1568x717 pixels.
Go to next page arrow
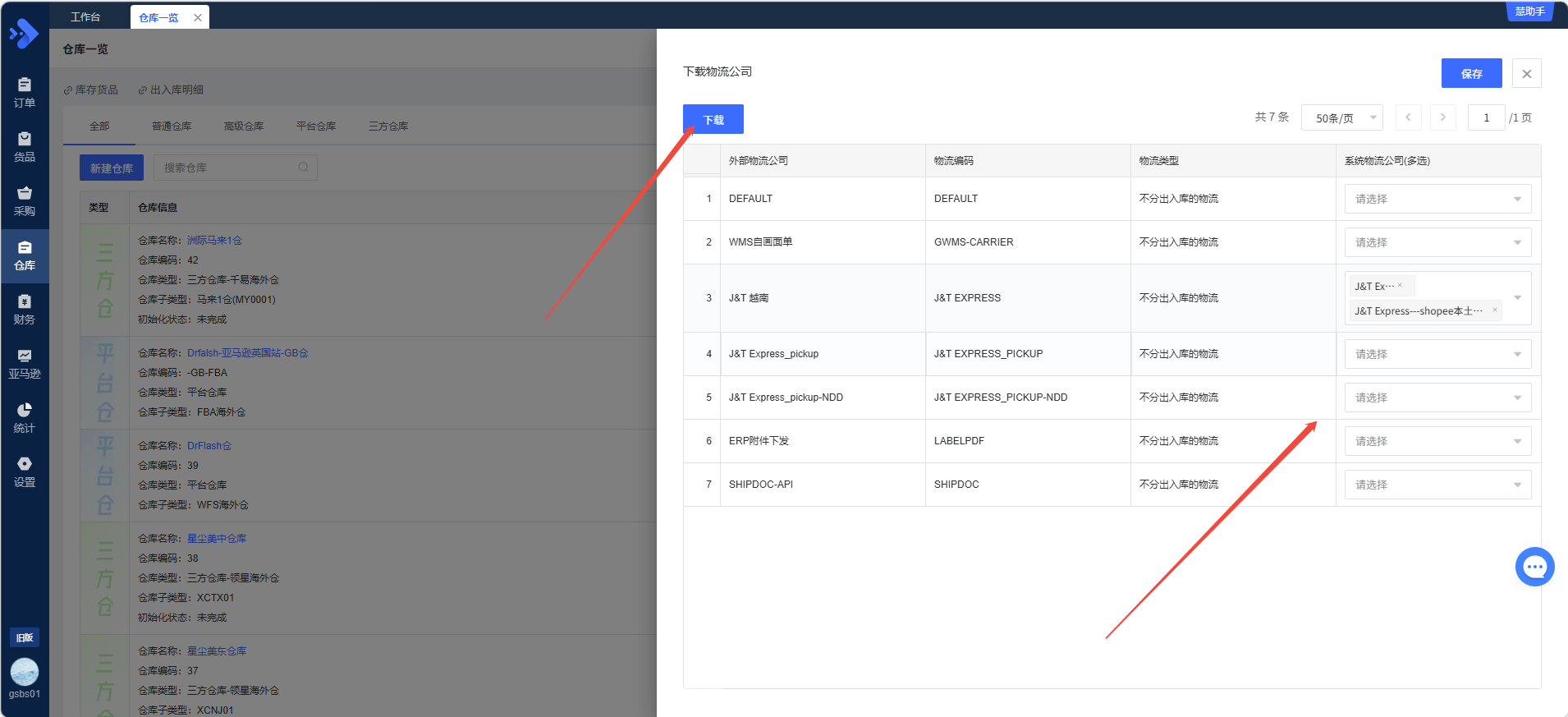click(x=1442, y=117)
